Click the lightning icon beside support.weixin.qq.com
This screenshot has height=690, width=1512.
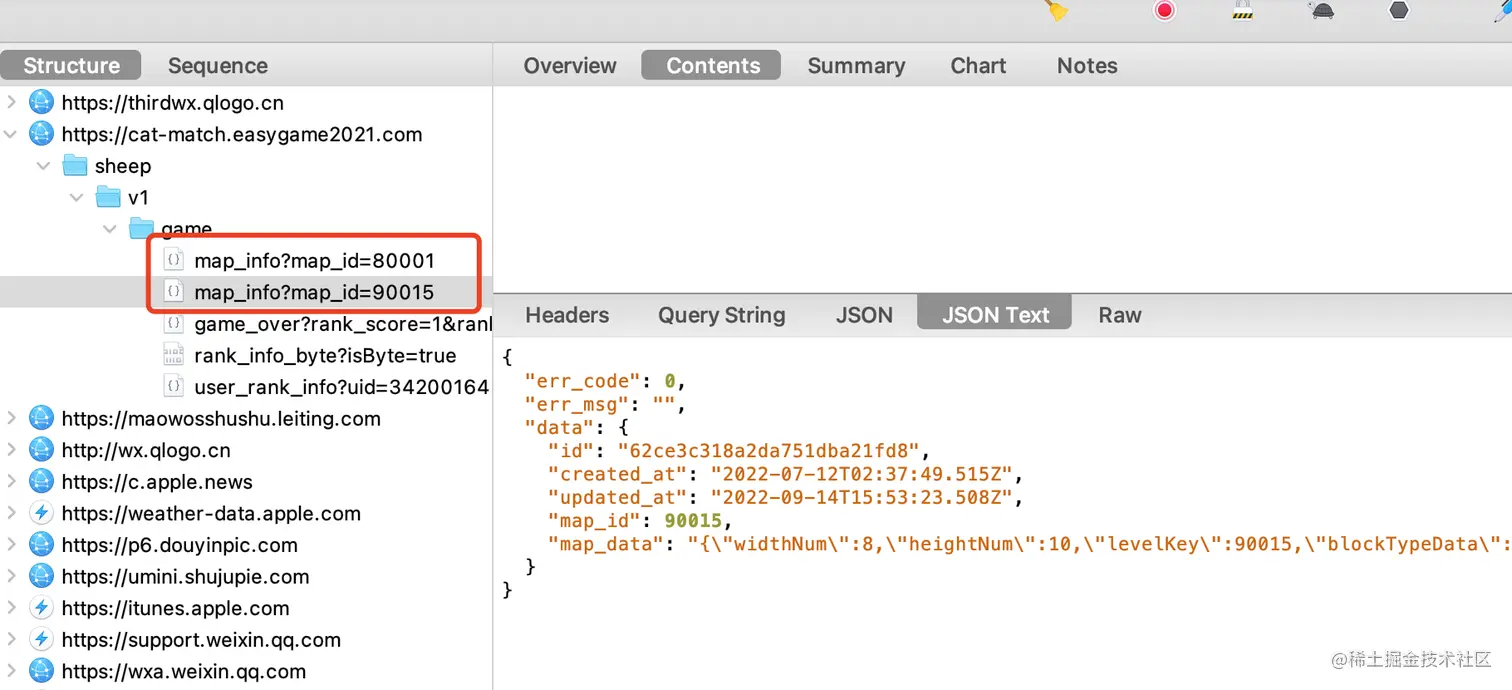41,640
